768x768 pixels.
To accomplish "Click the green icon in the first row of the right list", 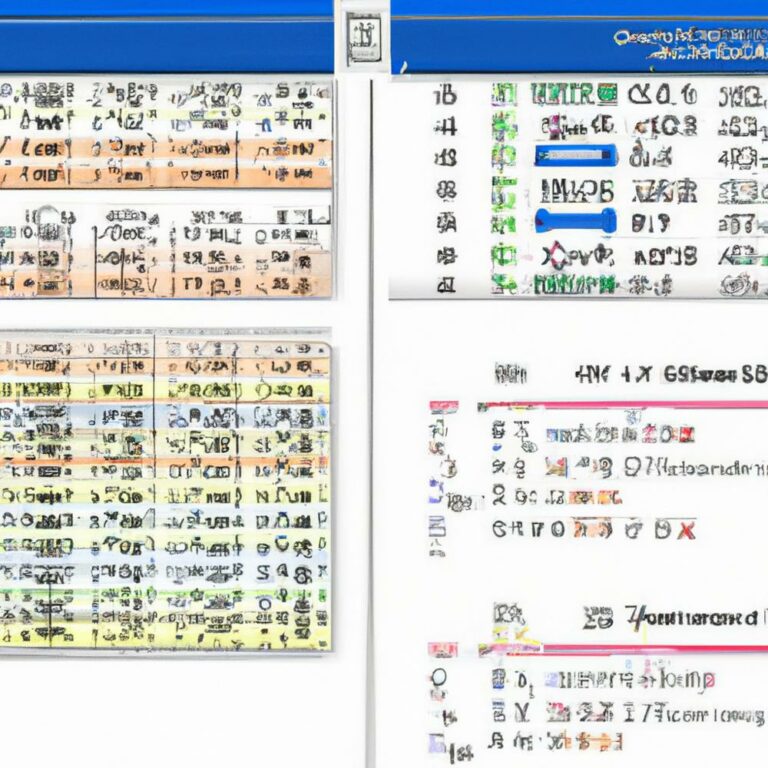I will click(x=504, y=95).
